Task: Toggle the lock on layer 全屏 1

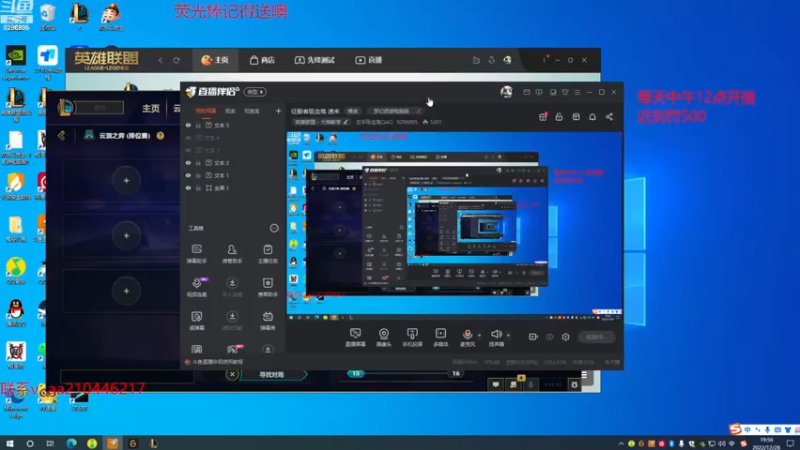Action: (x=198, y=188)
